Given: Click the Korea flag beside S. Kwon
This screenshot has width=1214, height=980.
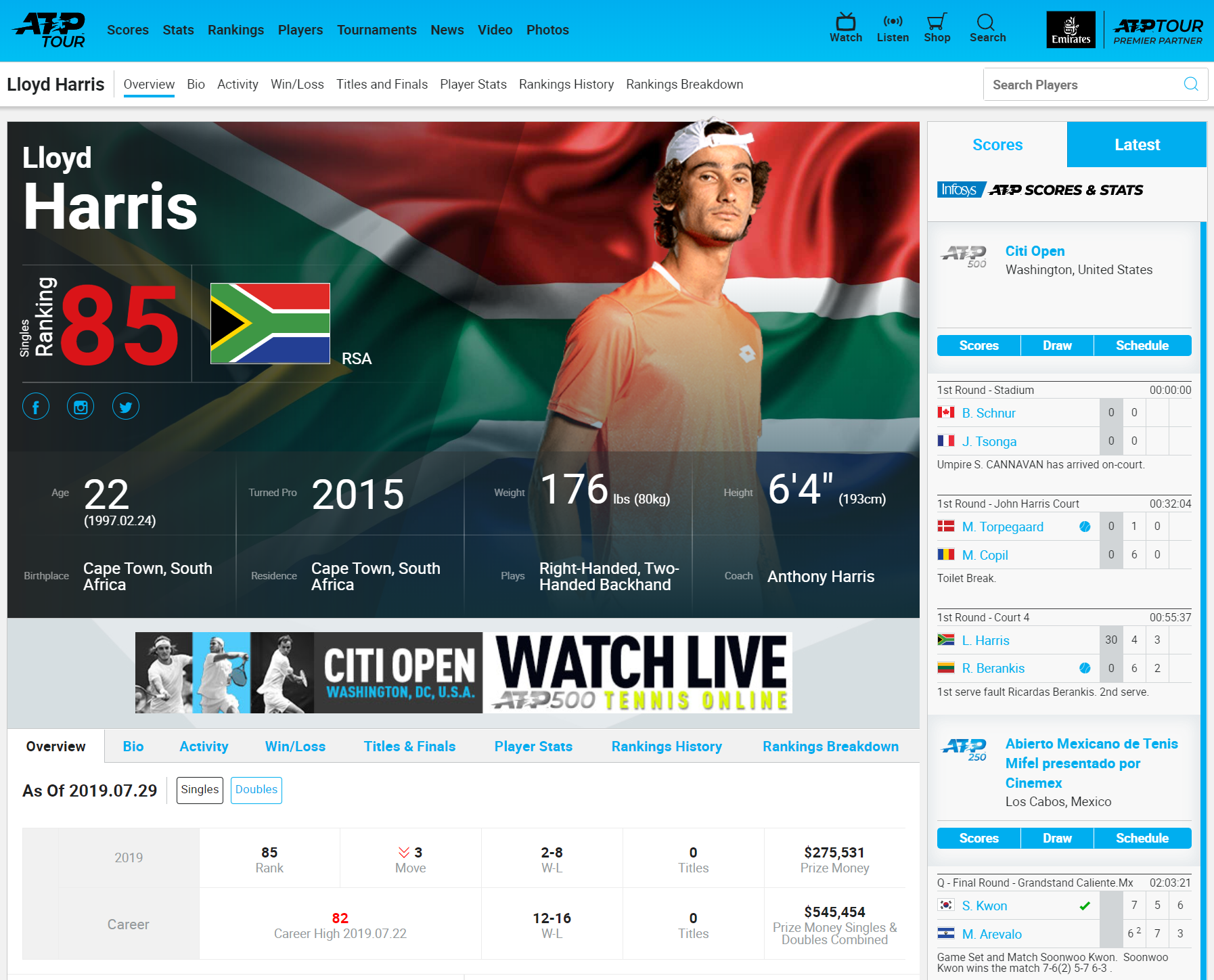Looking at the screenshot, I should (946, 905).
